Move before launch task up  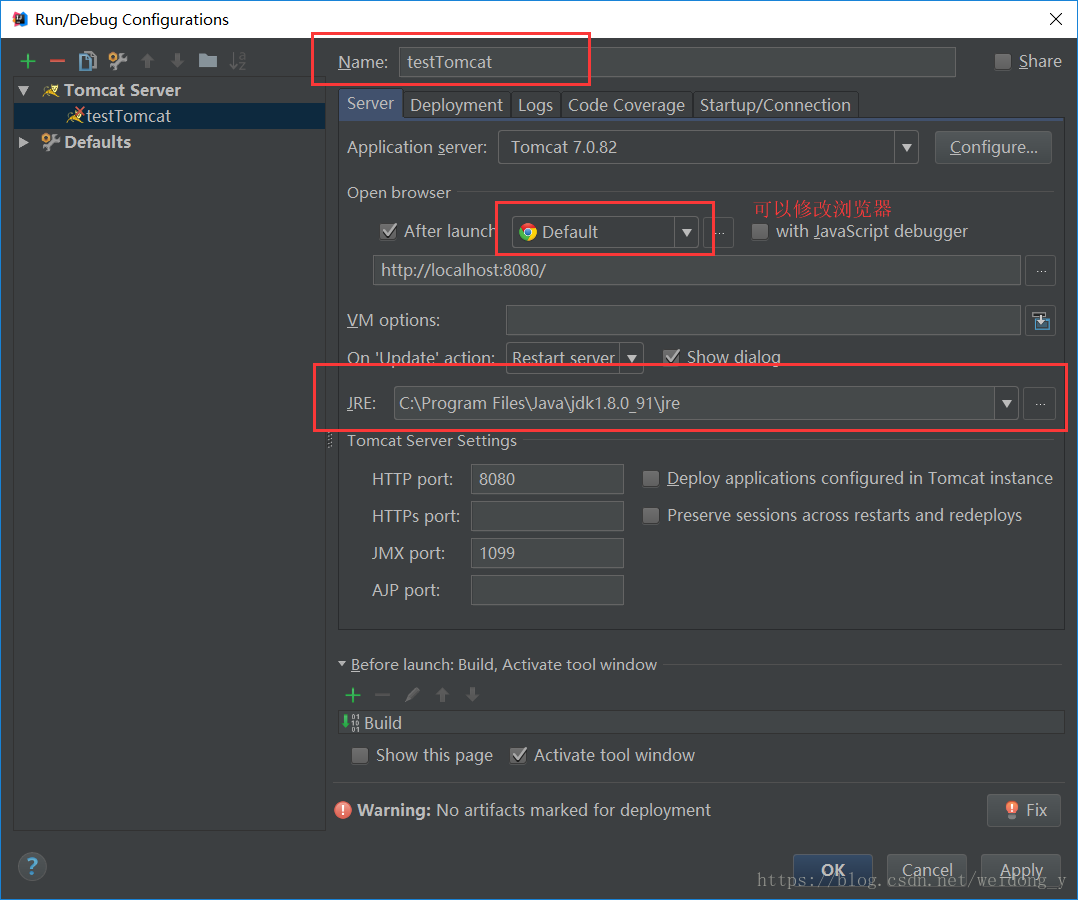[x=443, y=695]
